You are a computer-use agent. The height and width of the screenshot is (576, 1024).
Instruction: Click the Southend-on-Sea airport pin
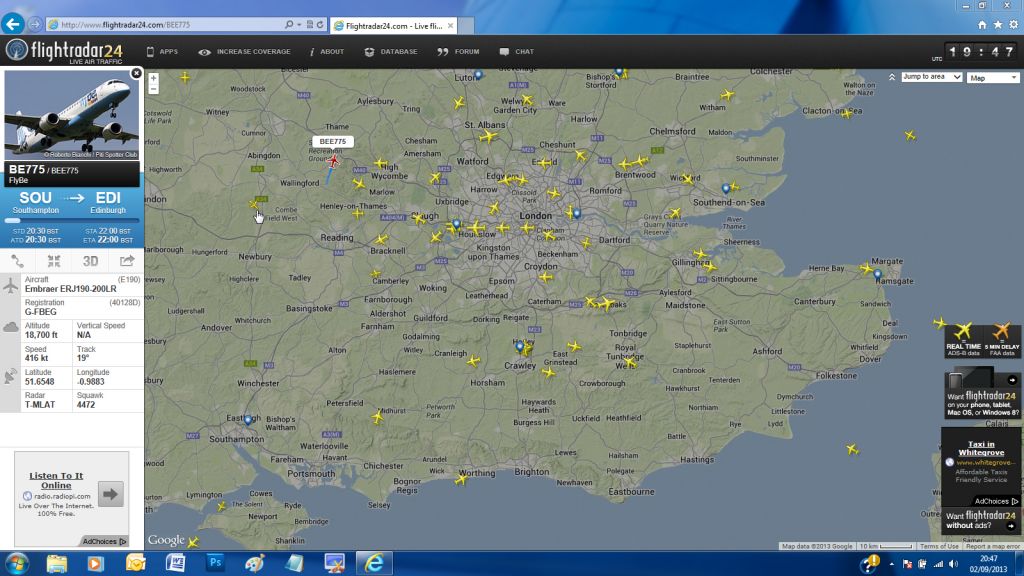point(726,189)
